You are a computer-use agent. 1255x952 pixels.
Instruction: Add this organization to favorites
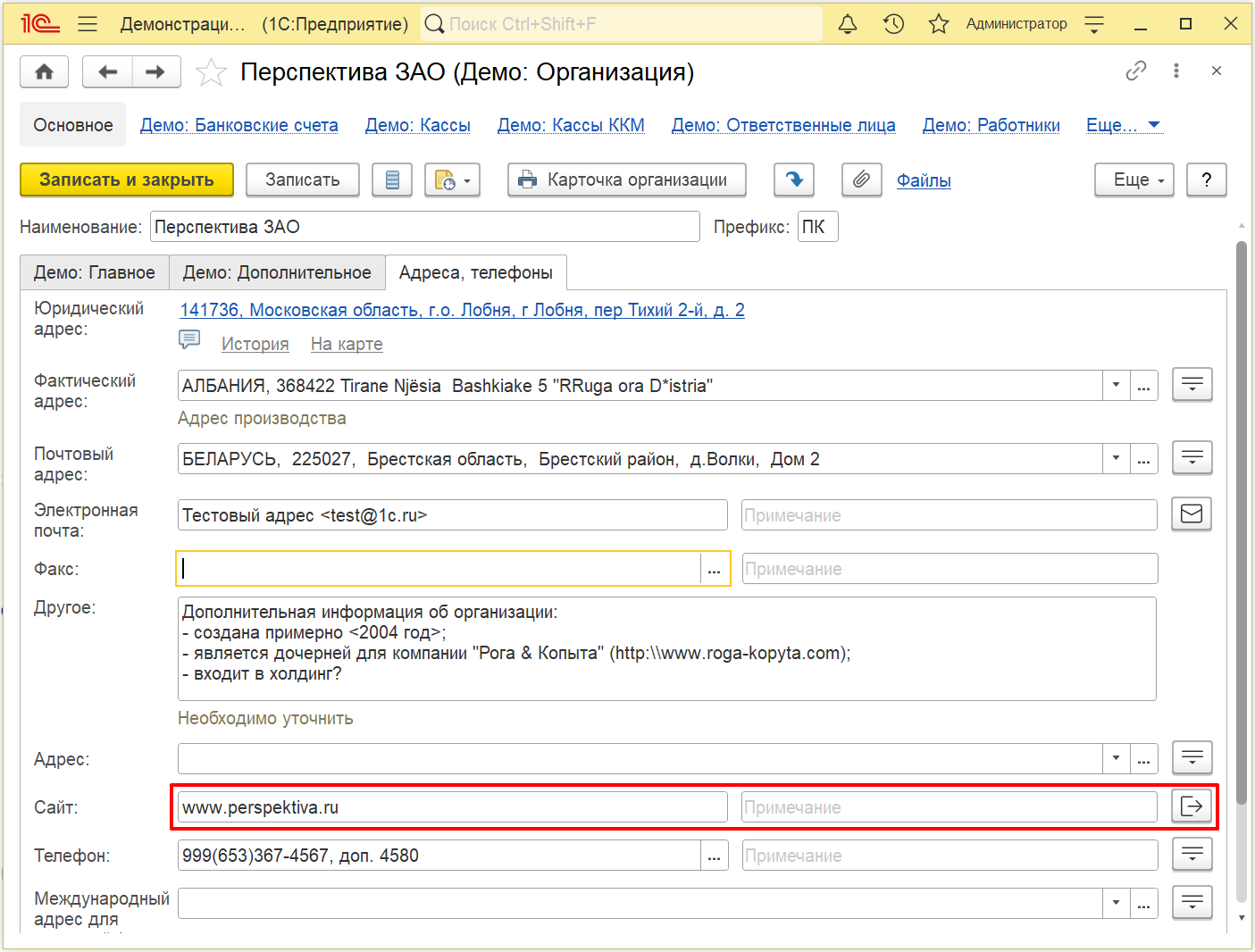[211, 71]
